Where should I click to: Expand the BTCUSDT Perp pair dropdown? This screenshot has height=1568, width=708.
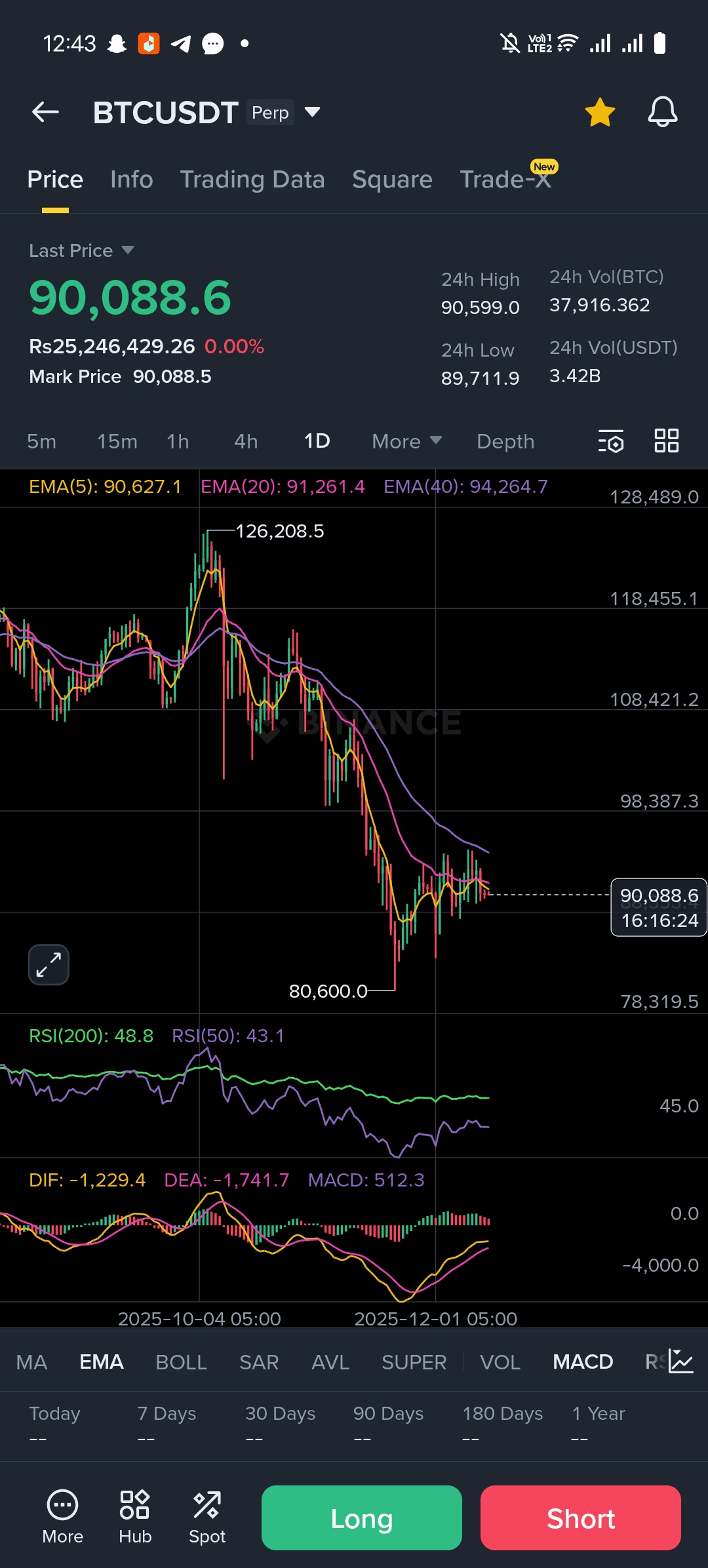(312, 112)
